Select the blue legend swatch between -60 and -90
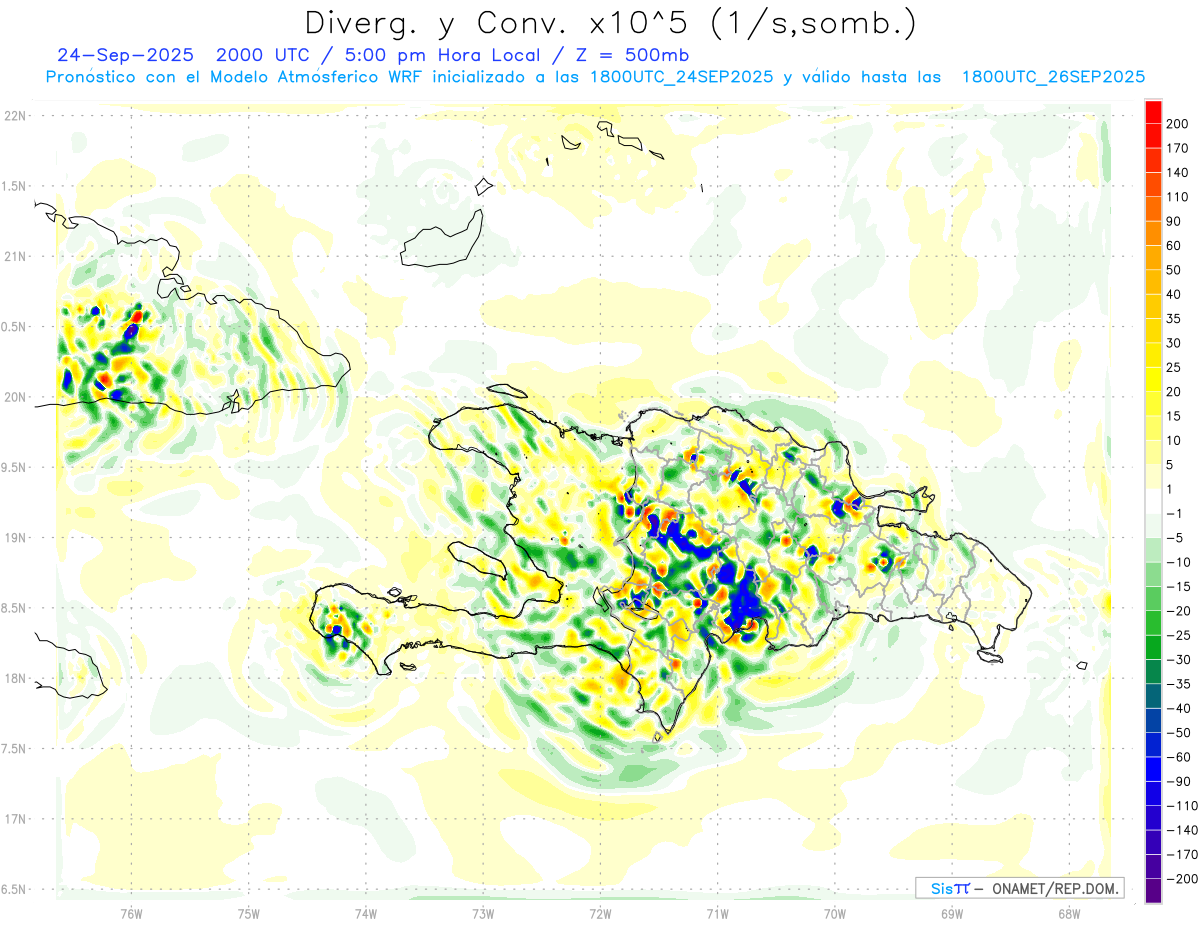 tap(1153, 769)
